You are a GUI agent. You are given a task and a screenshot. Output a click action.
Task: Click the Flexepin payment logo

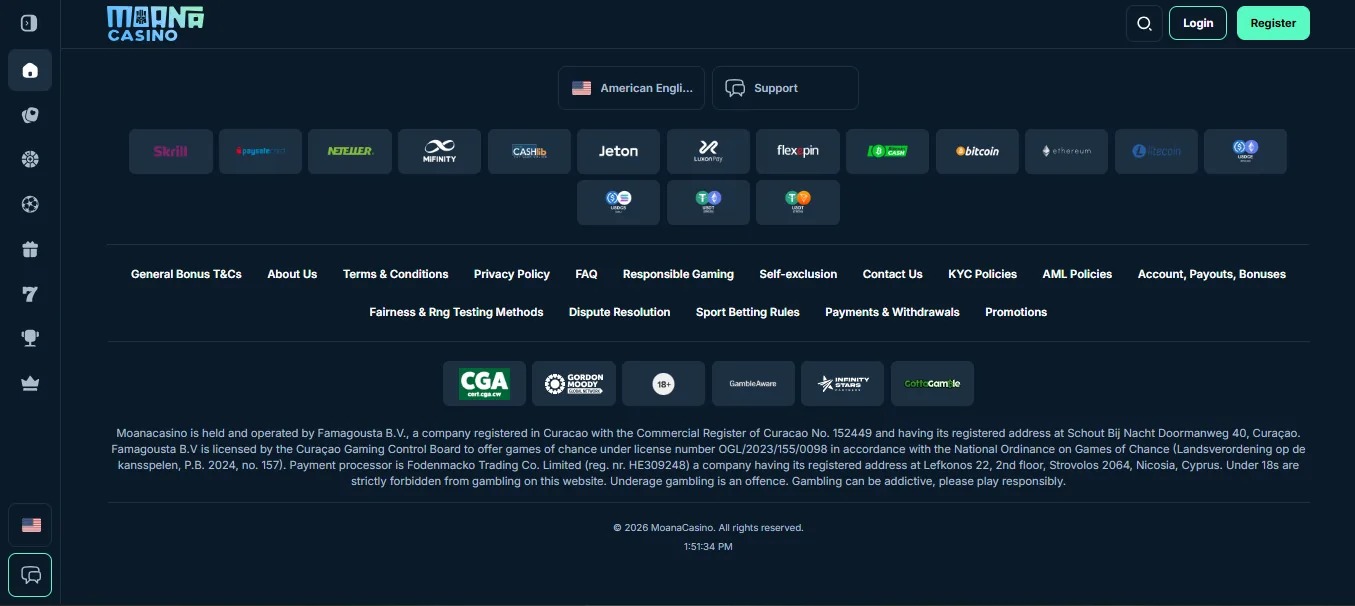(x=798, y=151)
